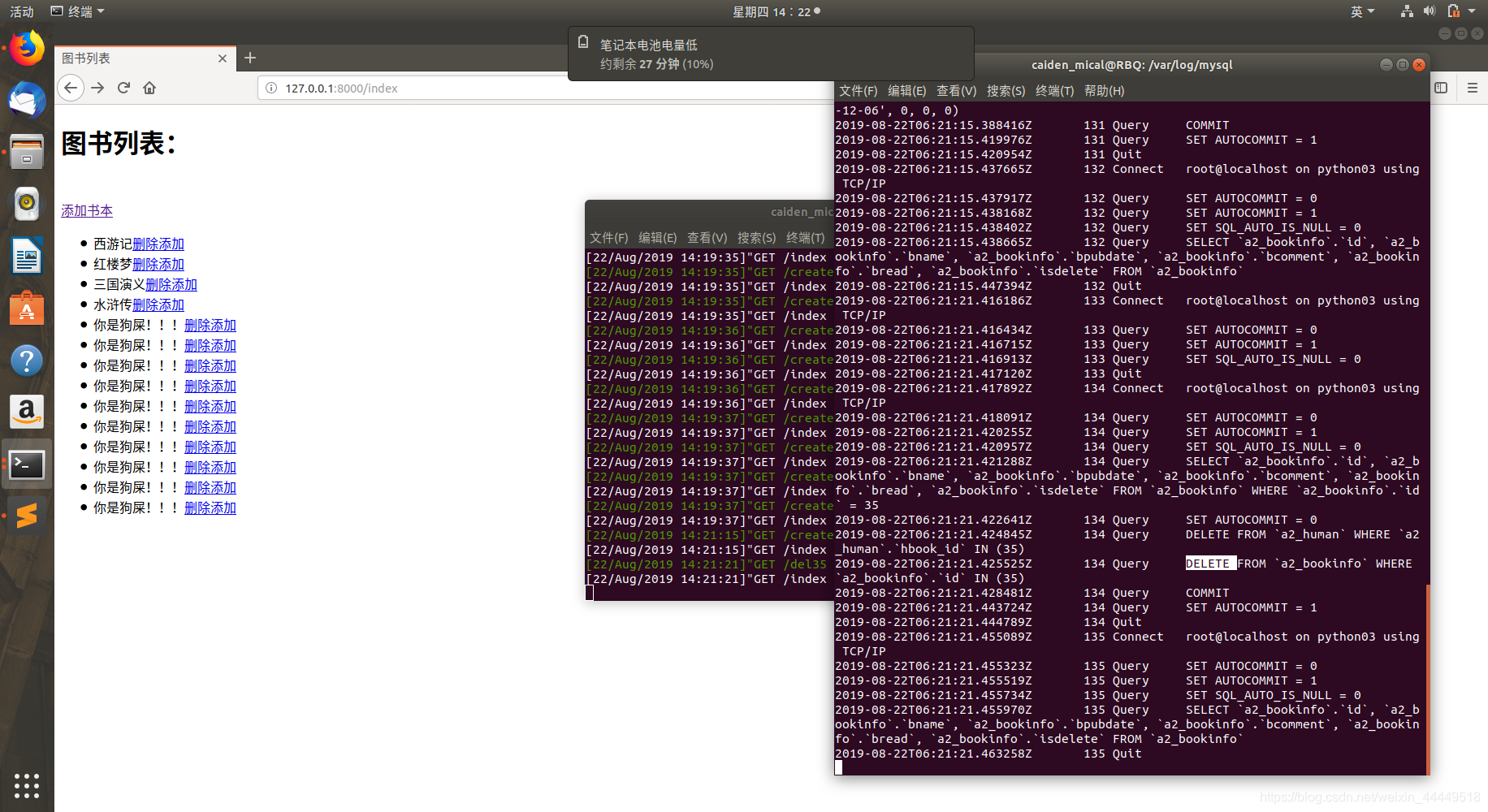Click the highlighted DELETE word in terminal log

tap(1211, 564)
